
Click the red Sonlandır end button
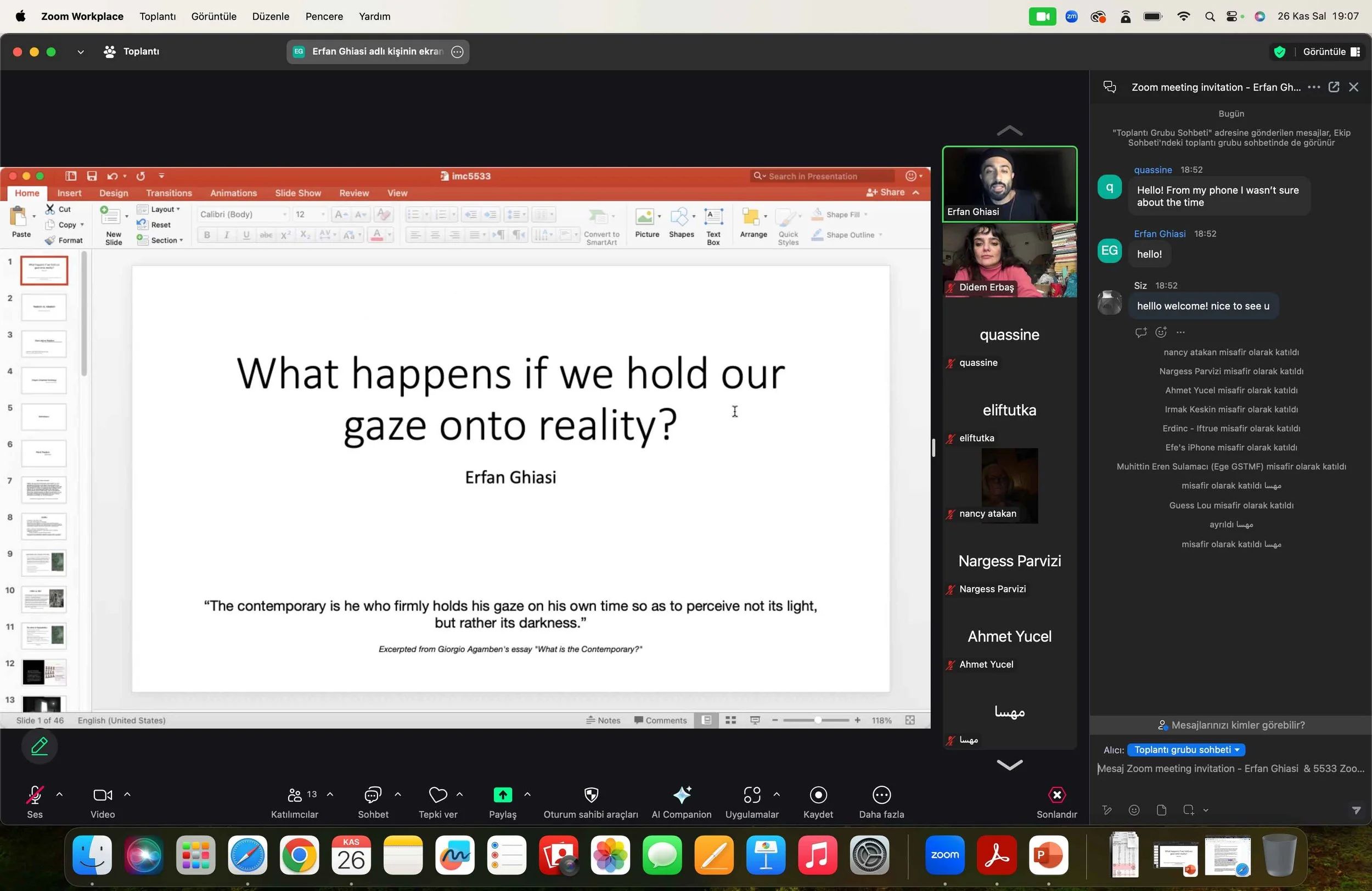1056,795
